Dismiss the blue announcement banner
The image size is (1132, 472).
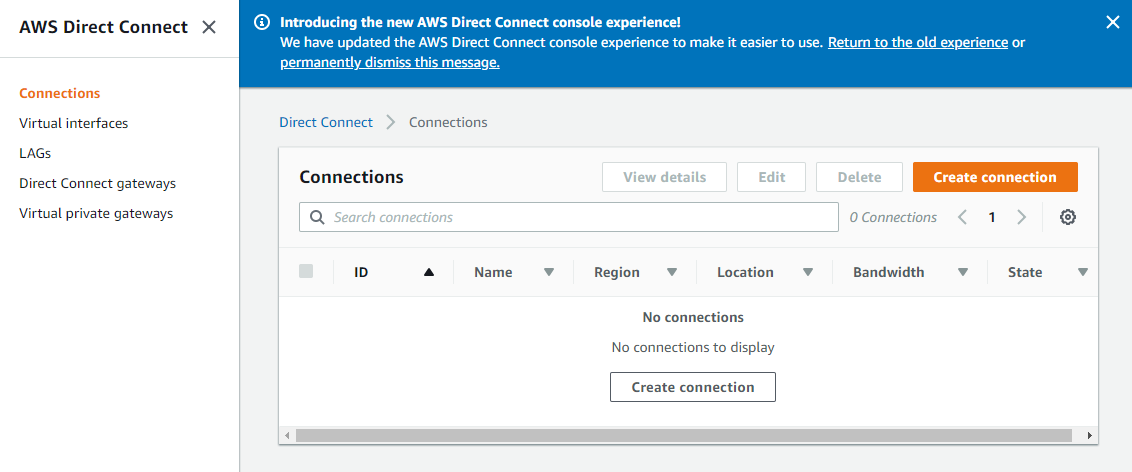click(1113, 22)
